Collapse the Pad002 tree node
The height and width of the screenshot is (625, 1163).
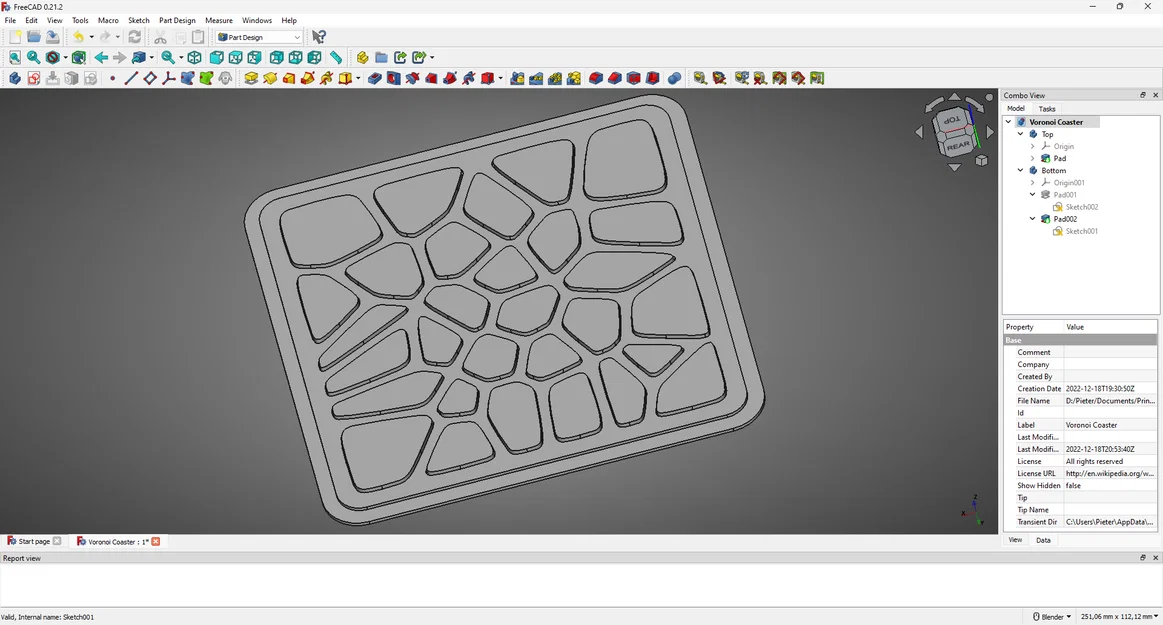[1032, 219]
